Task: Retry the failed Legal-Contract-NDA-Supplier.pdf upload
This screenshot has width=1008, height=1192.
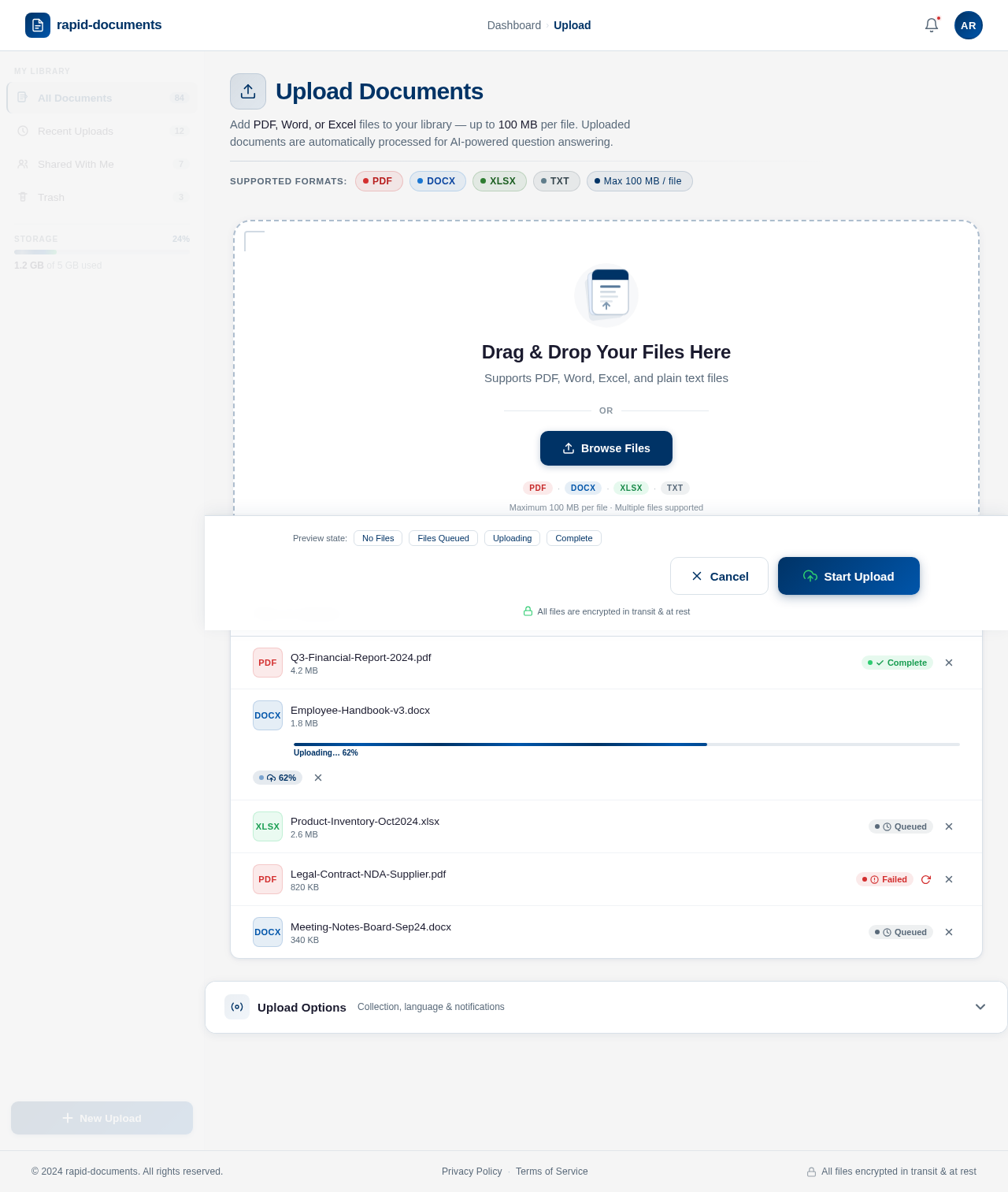Action: click(925, 879)
